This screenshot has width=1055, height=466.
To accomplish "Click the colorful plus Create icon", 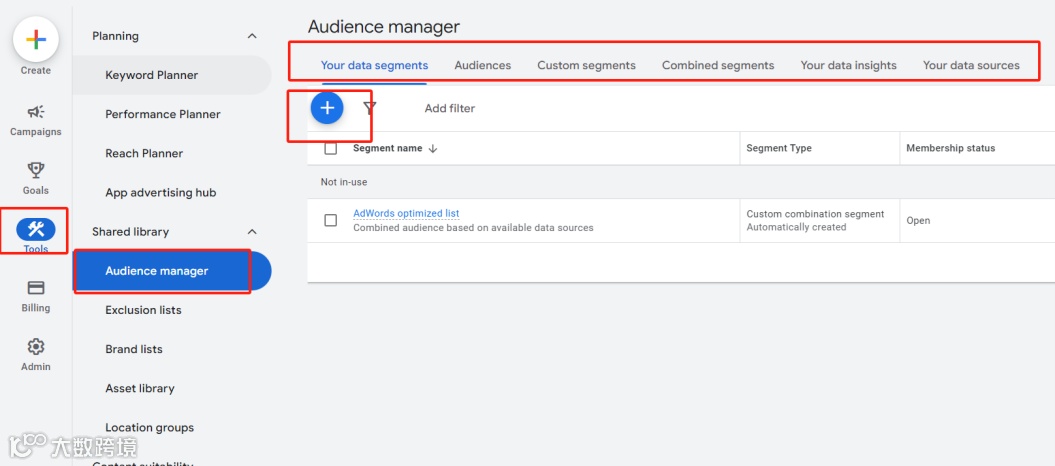I will (36, 40).
